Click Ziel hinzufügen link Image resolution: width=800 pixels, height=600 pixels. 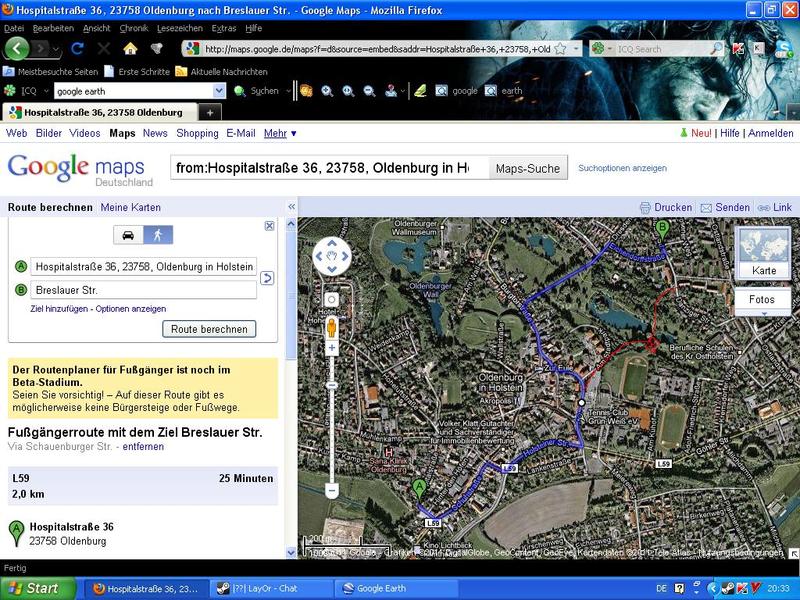[59, 309]
